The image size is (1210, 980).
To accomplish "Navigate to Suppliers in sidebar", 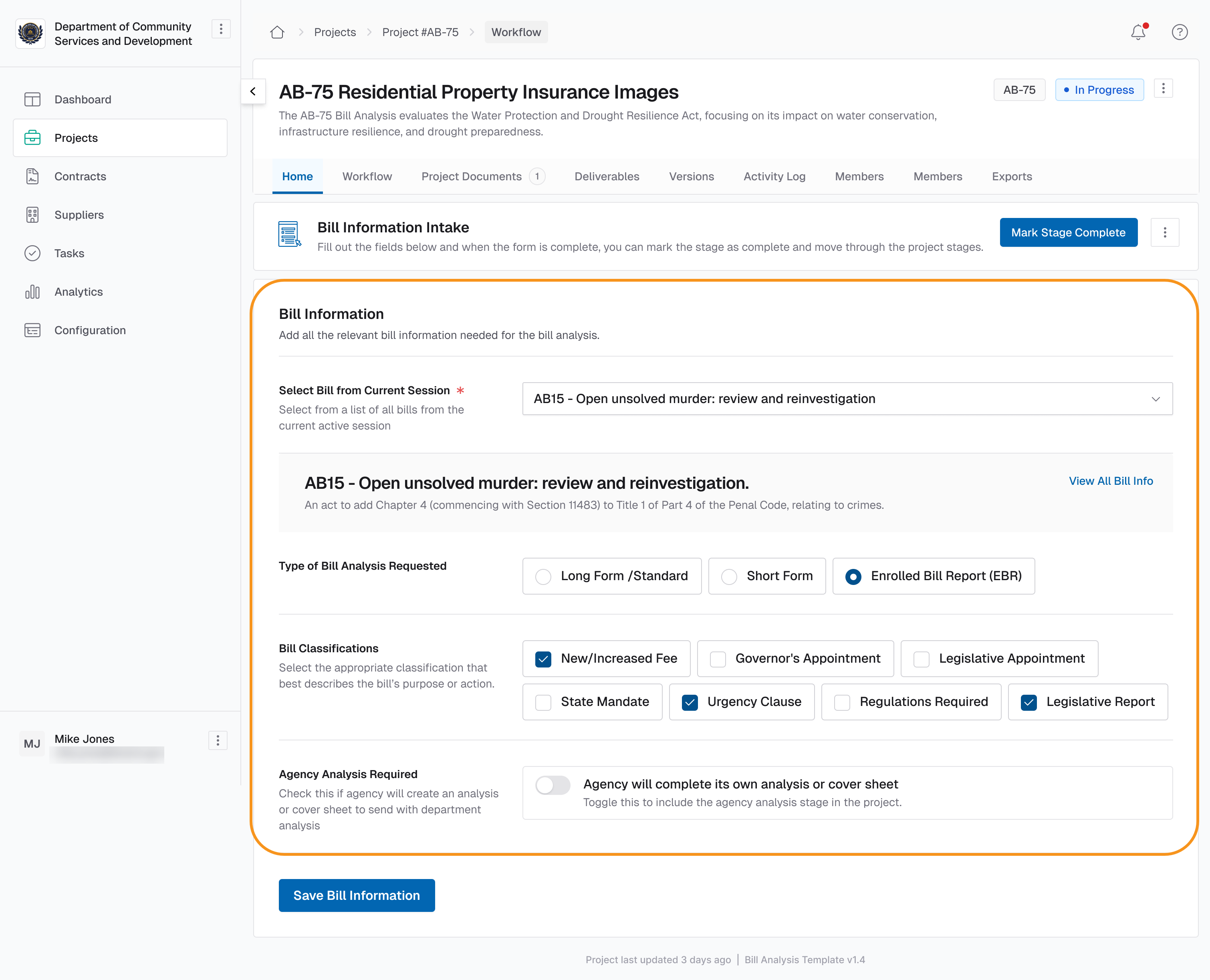I will click(79, 215).
